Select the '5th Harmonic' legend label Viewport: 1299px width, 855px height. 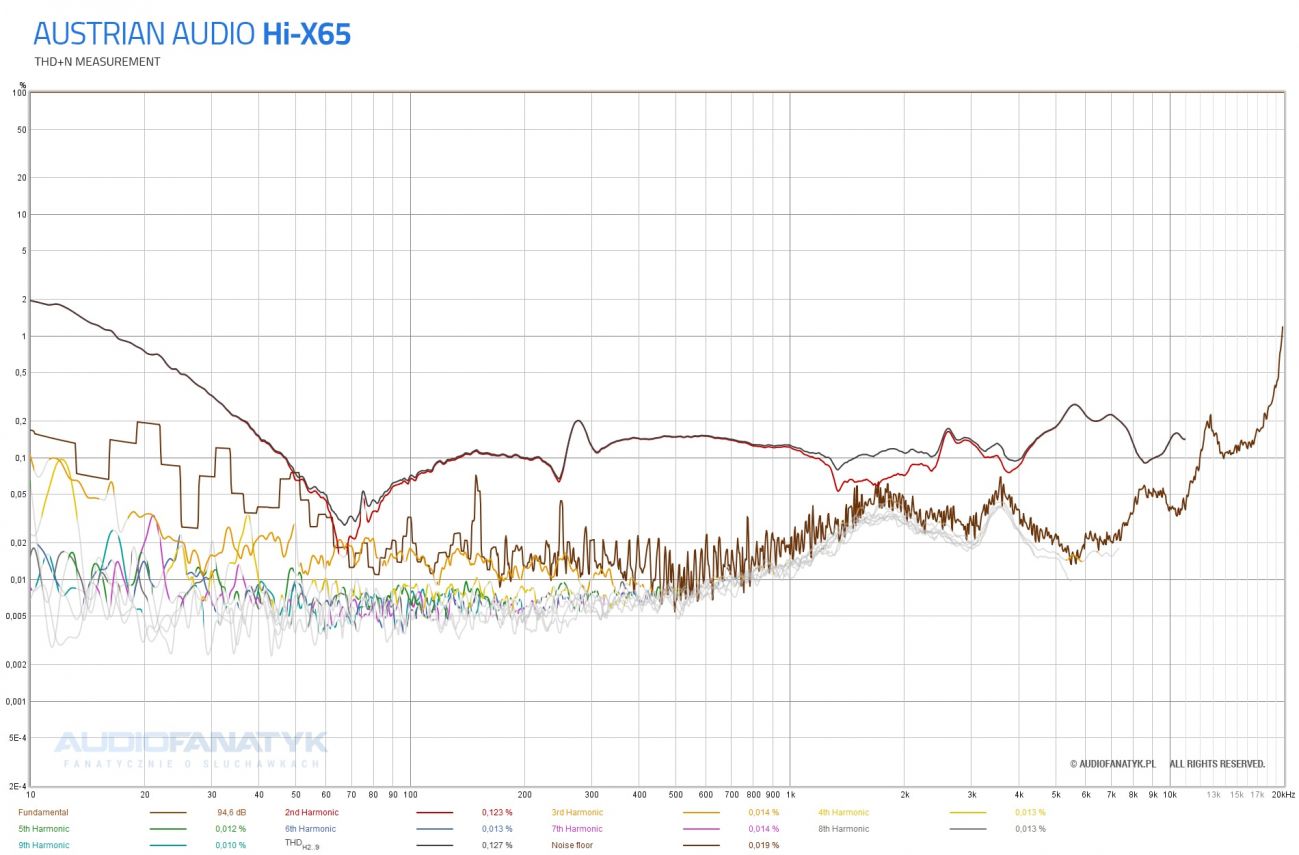pos(45,829)
